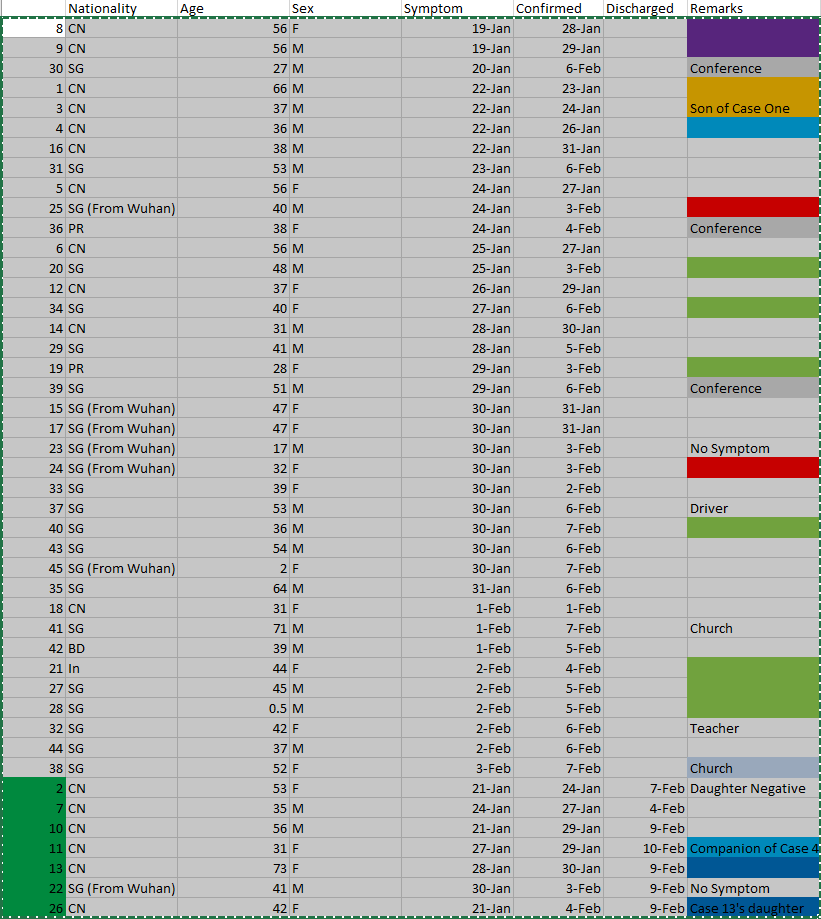
Task: Select the red remarks cell for case 25
Action: pos(753,208)
